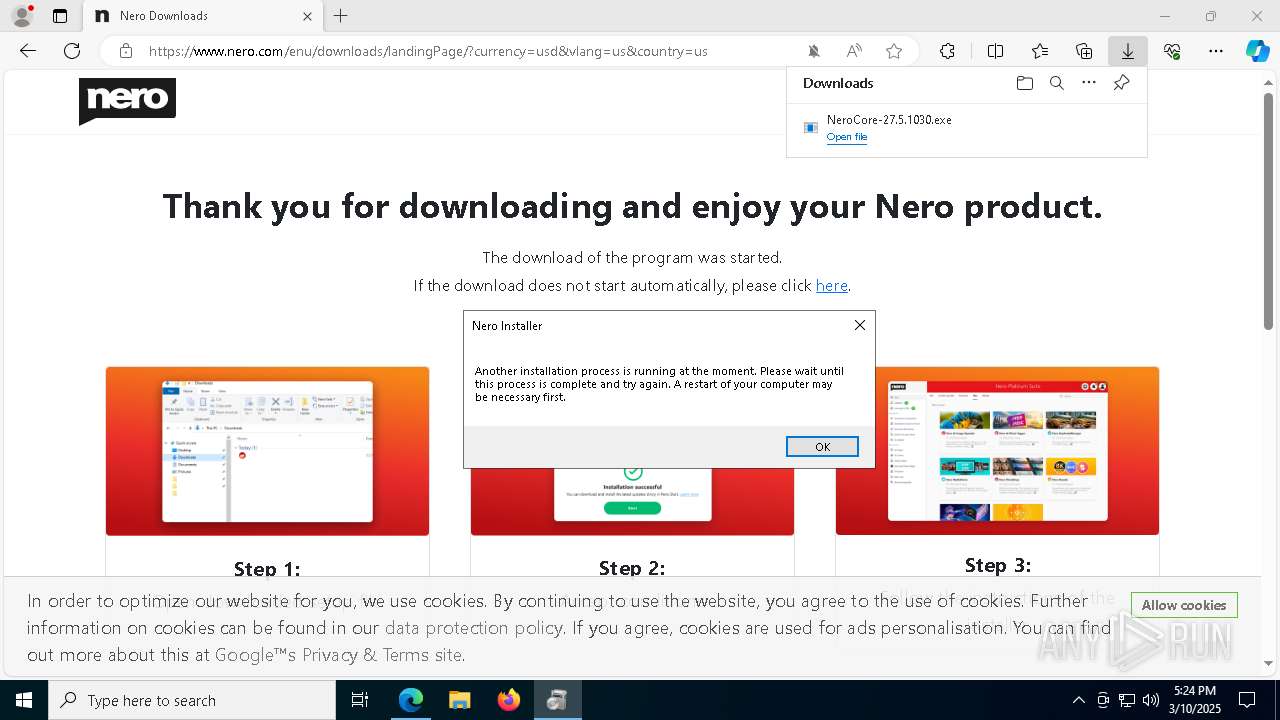Open Favorites list icon
This screenshot has height=720, width=1280.
click(1040, 51)
